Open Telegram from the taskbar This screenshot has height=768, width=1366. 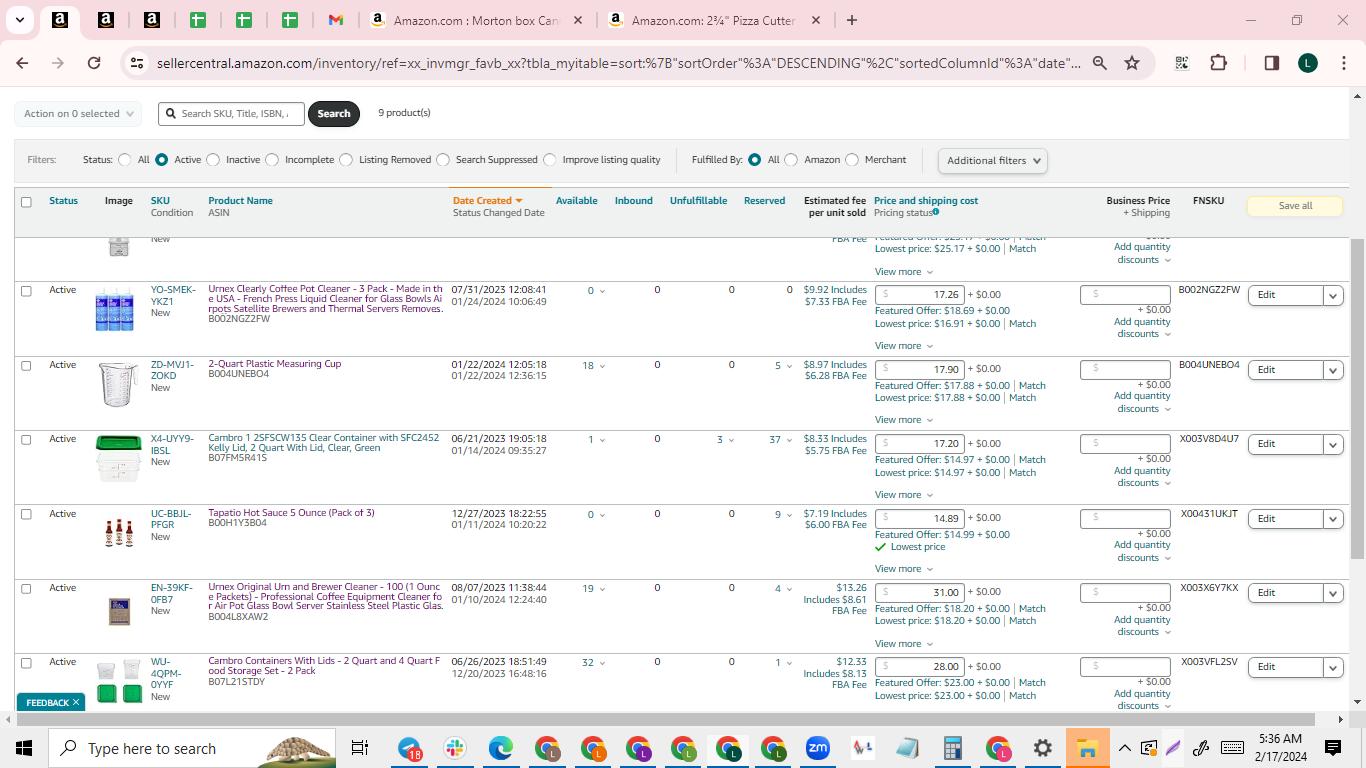[409, 748]
